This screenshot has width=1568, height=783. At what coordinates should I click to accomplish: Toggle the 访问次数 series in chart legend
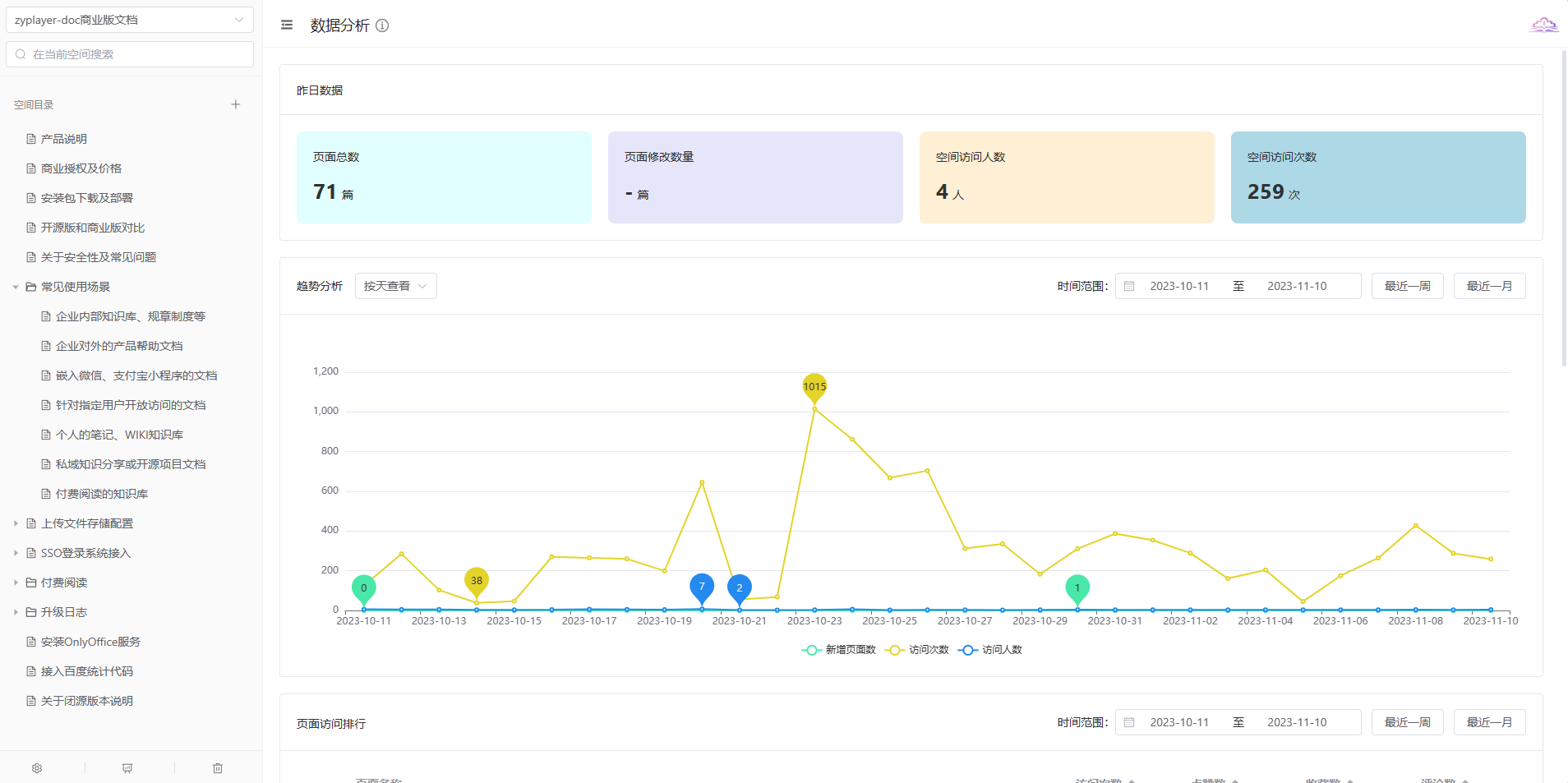[x=917, y=650]
